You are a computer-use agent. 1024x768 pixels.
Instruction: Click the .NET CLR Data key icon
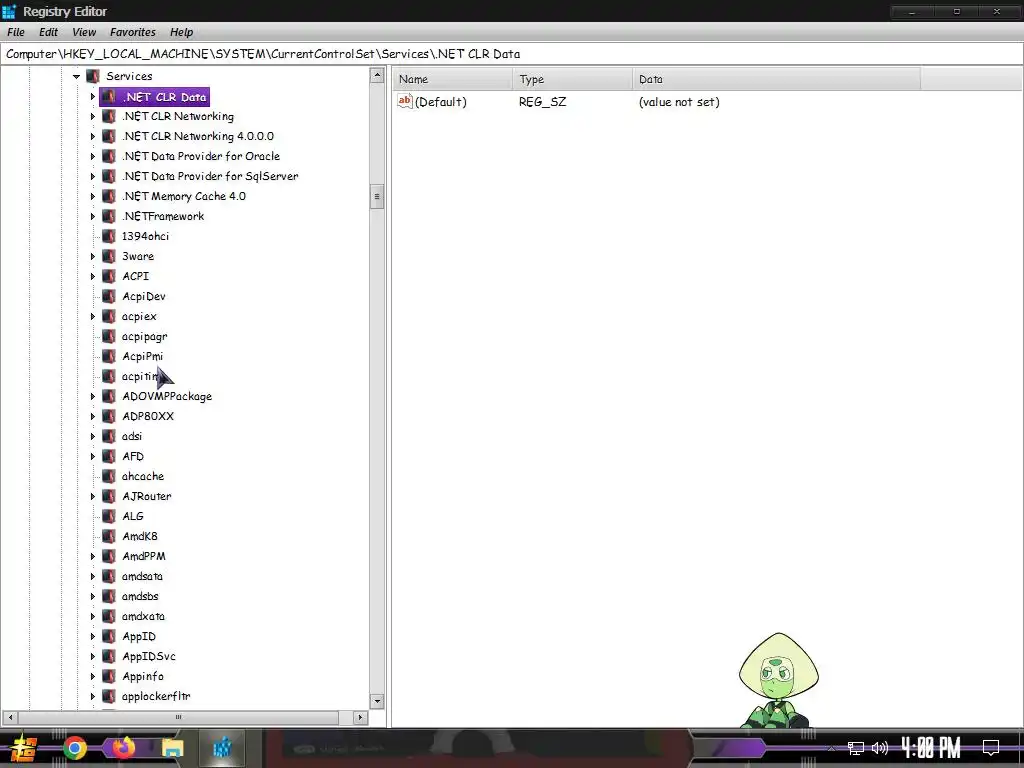109,97
